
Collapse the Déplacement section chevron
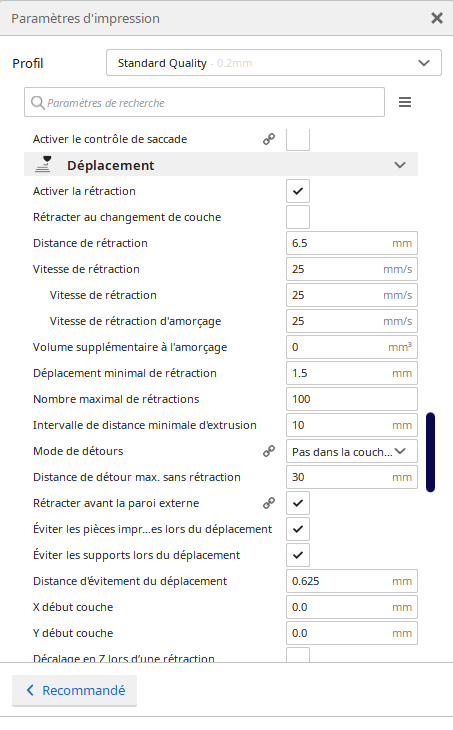coord(400,165)
